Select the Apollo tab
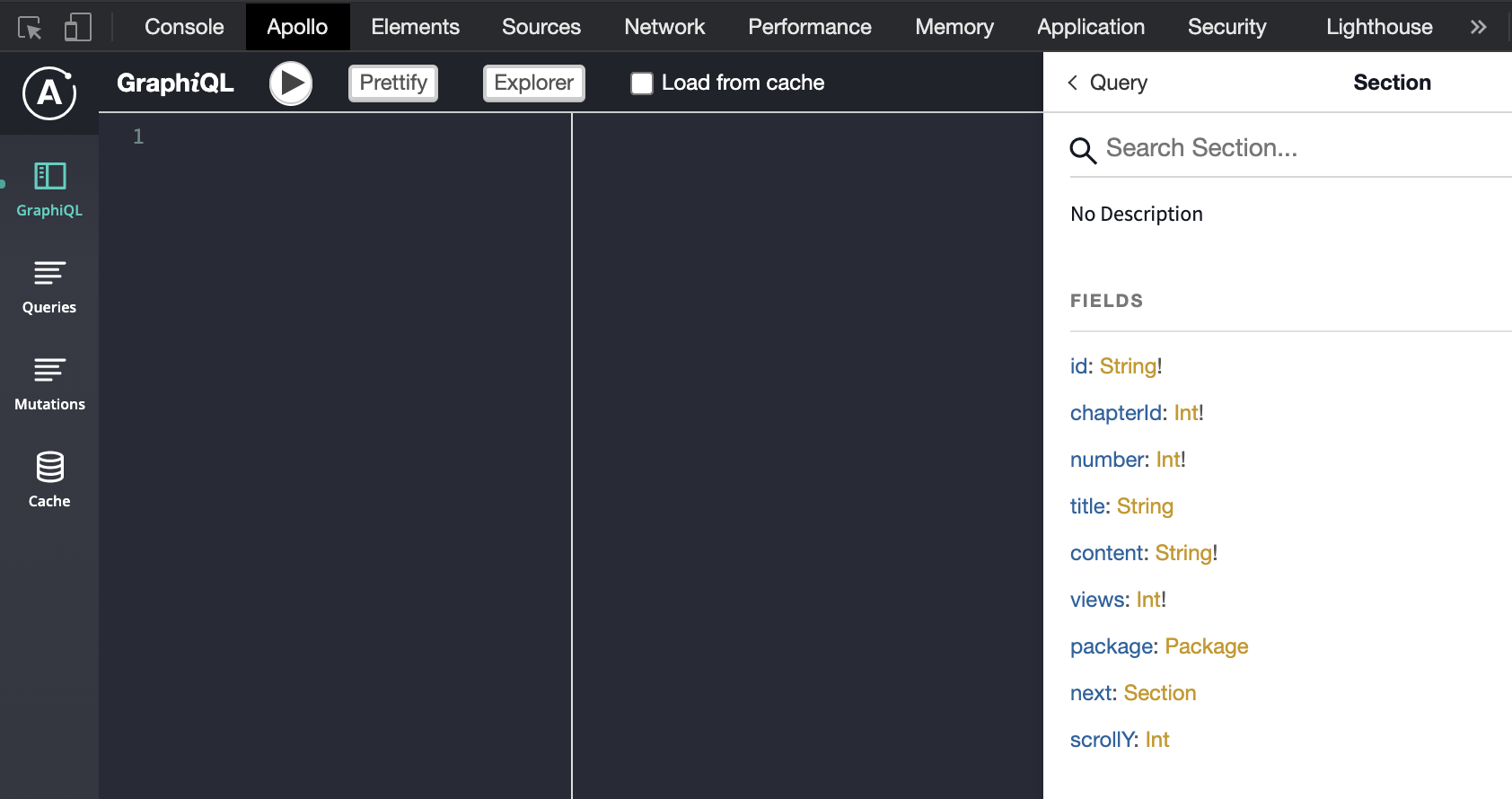 pyautogui.click(x=297, y=27)
